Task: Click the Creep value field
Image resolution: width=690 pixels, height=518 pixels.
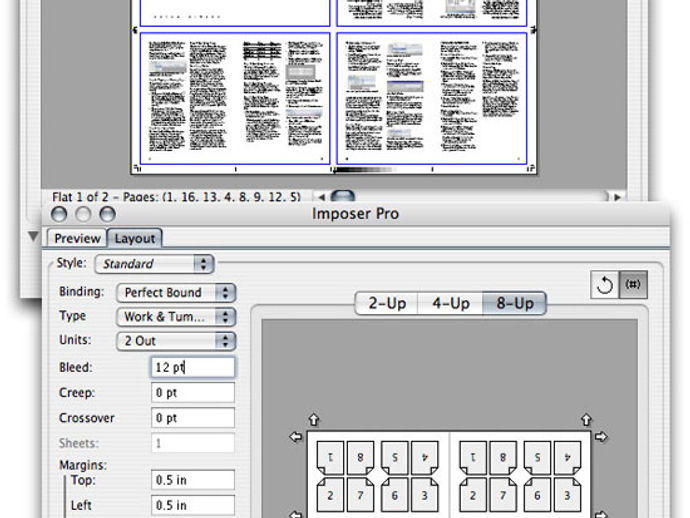Action: click(193, 393)
